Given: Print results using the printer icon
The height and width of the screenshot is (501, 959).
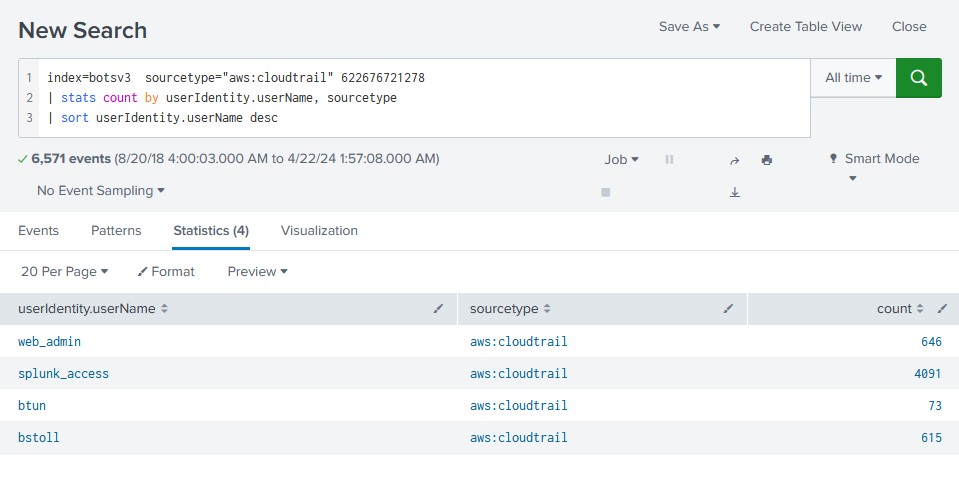Looking at the screenshot, I should (x=767, y=160).
